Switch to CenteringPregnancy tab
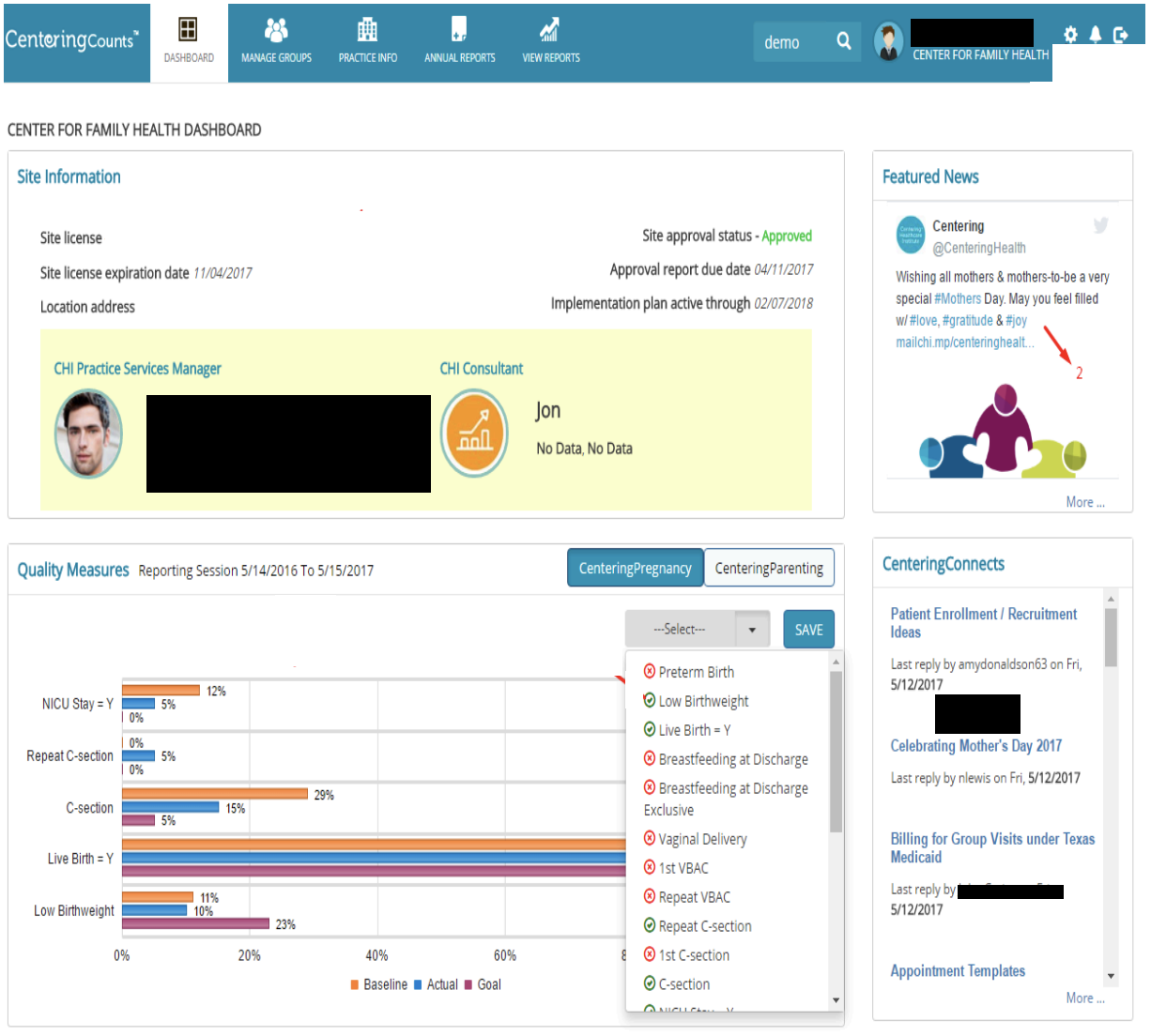Image resolution: width=1151 pixels, height=1036 pixels. [636, 568]
